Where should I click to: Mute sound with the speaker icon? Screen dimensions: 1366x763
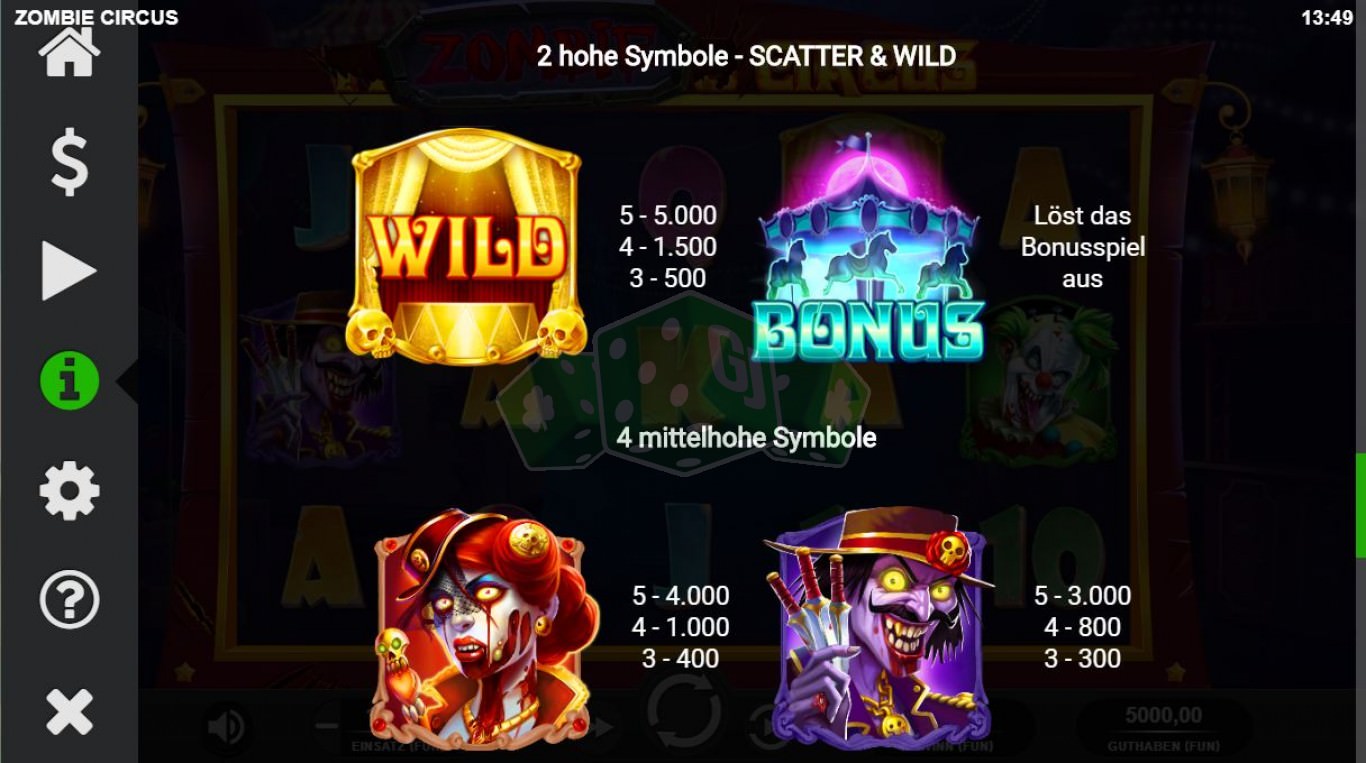(227, 727)
